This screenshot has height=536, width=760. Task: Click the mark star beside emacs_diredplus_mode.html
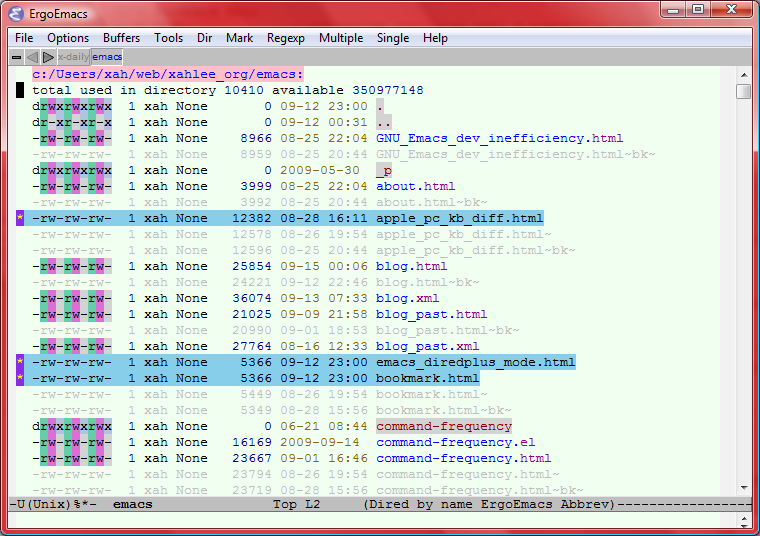[x=20, y=362]
